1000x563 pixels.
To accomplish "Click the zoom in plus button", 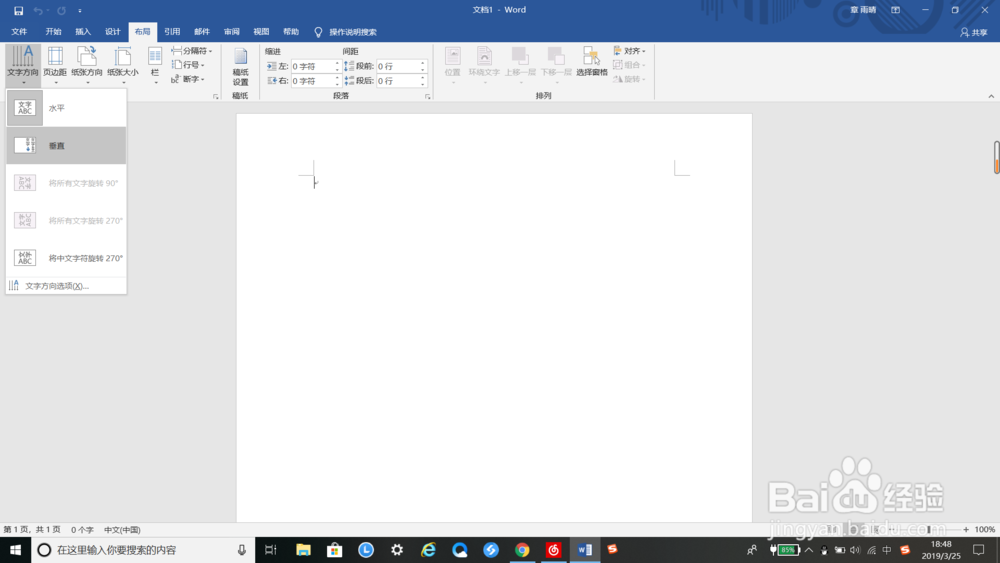I will (966, 530).
